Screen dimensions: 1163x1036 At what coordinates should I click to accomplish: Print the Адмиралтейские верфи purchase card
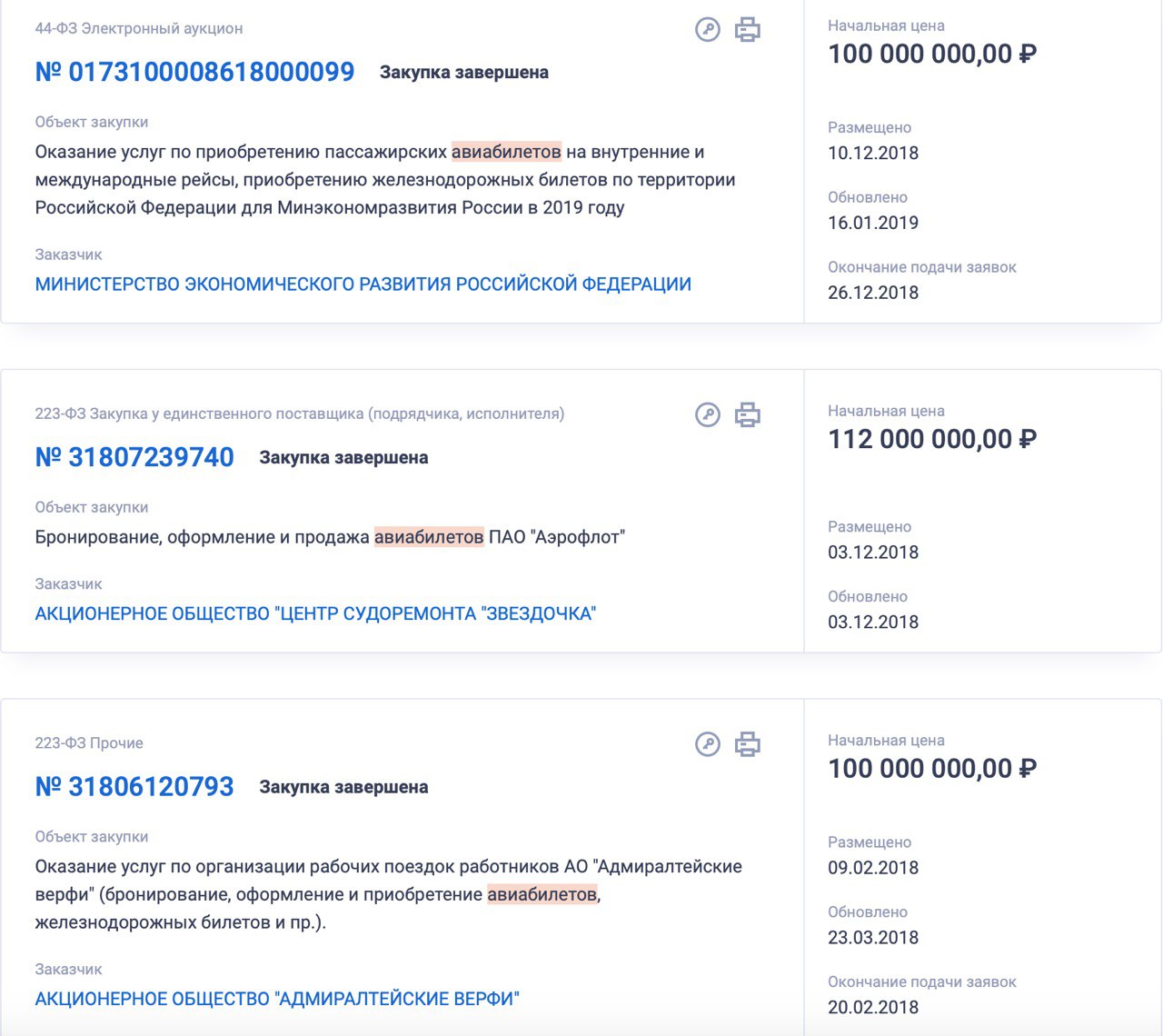747,744
